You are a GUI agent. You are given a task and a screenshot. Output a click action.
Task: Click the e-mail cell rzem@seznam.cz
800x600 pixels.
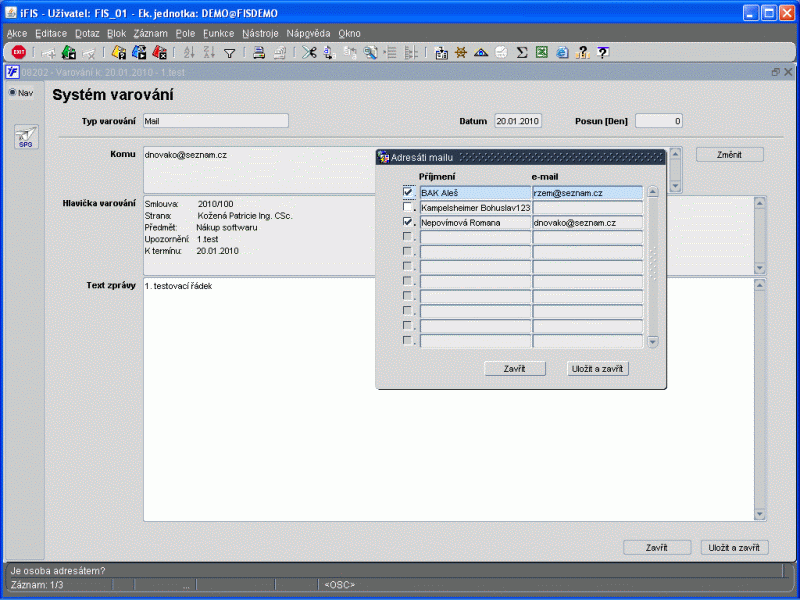tap(587, 193)
